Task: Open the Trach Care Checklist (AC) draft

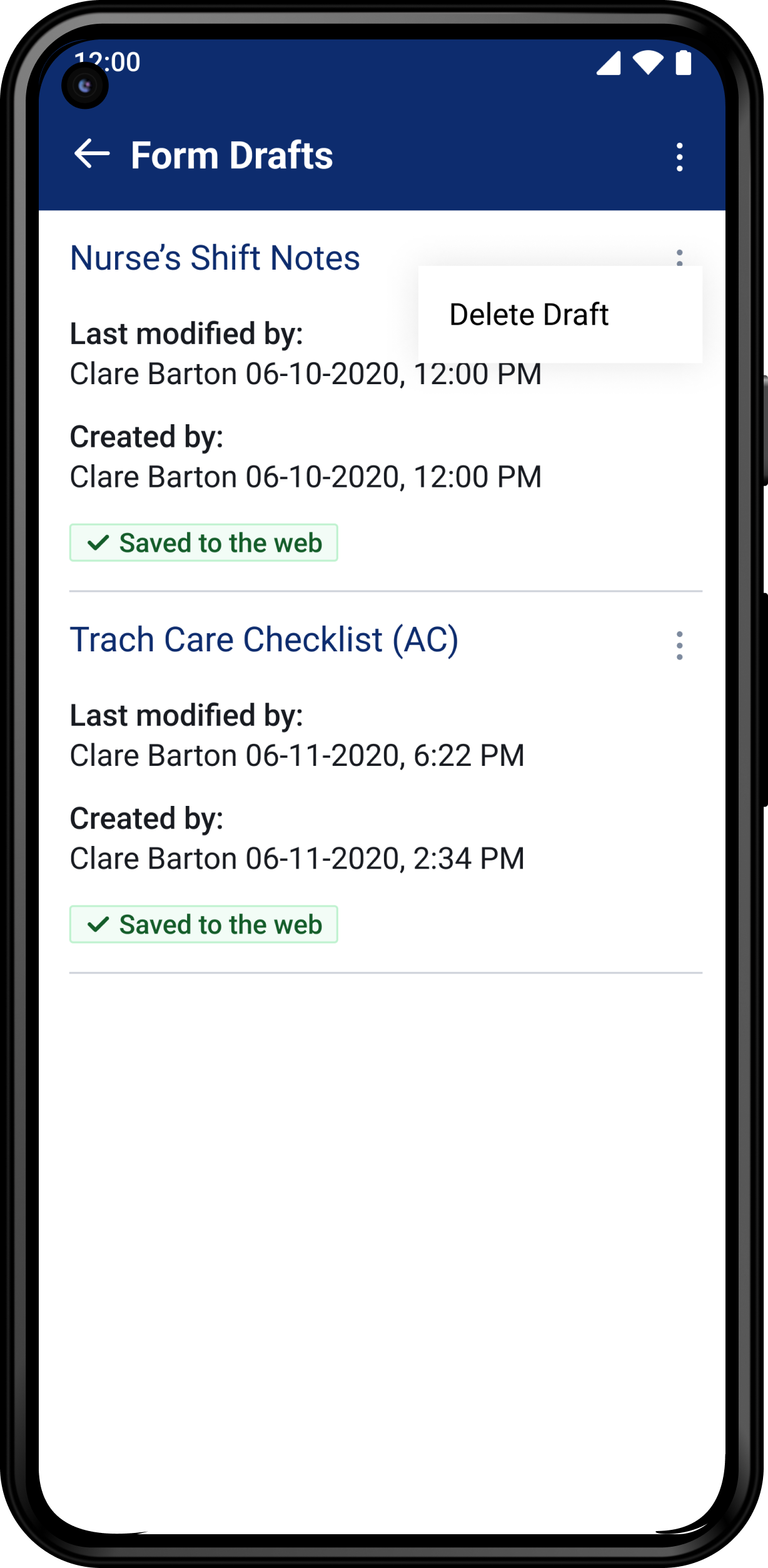Action: coord(264,639)
